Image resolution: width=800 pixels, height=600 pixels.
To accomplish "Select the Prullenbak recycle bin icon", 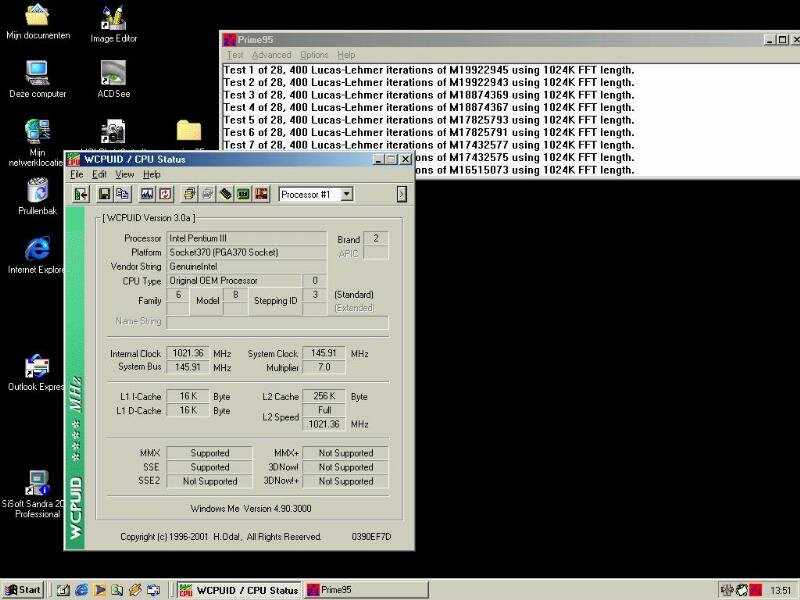I will 37,195.
